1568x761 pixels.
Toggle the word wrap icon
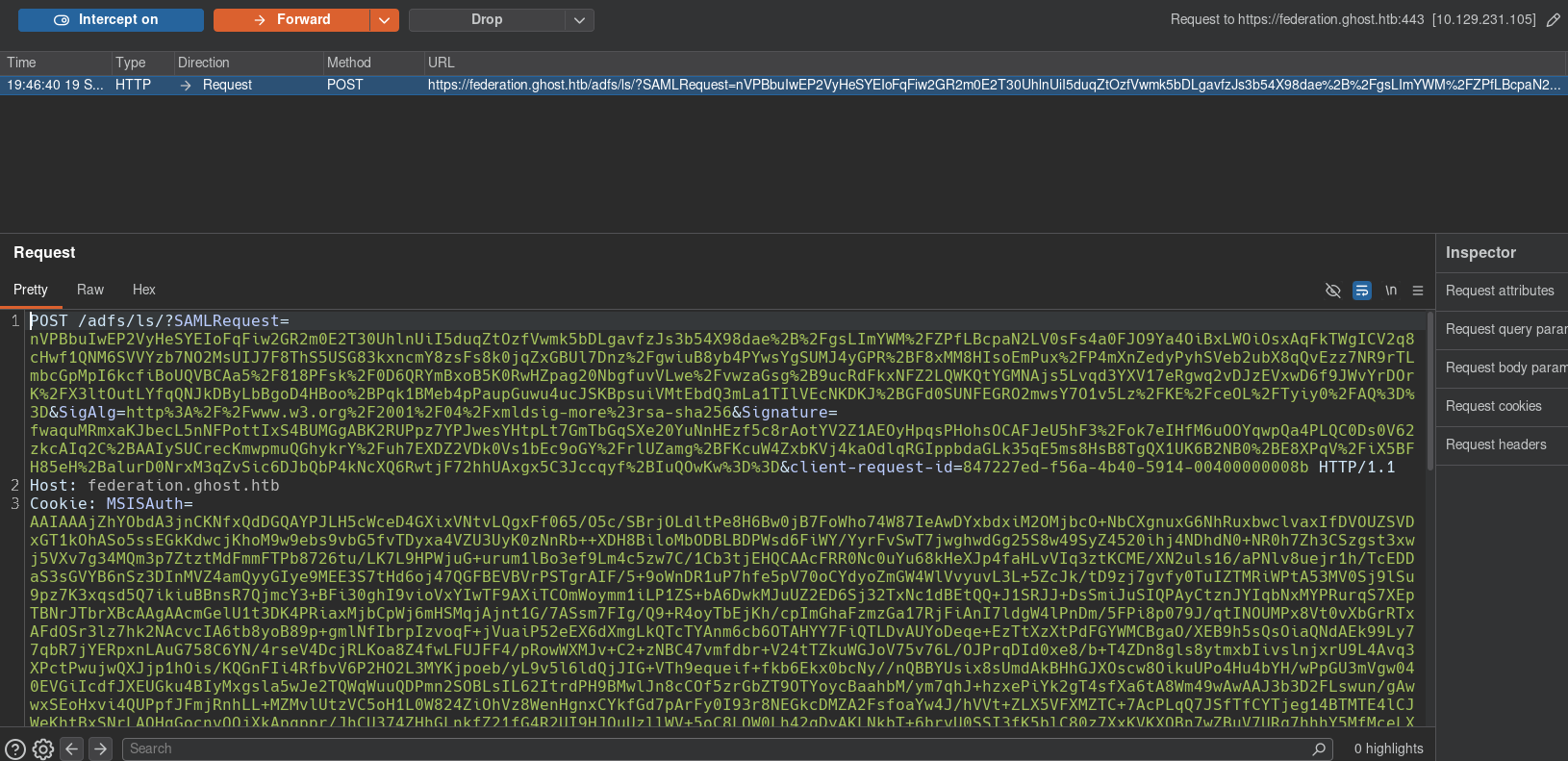(x=1362, y=291)
